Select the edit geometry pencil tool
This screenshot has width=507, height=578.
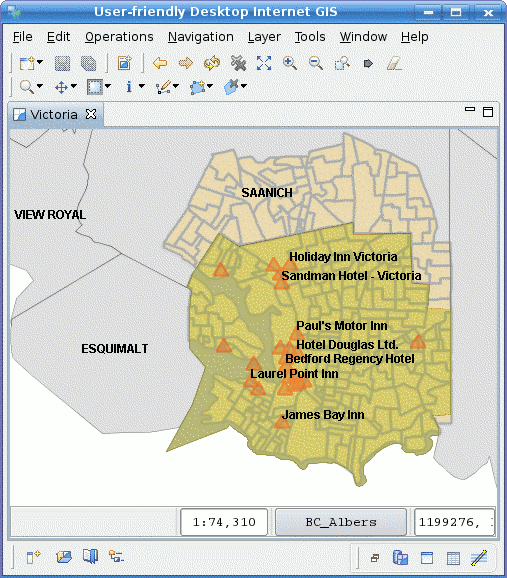pos(163,87)
